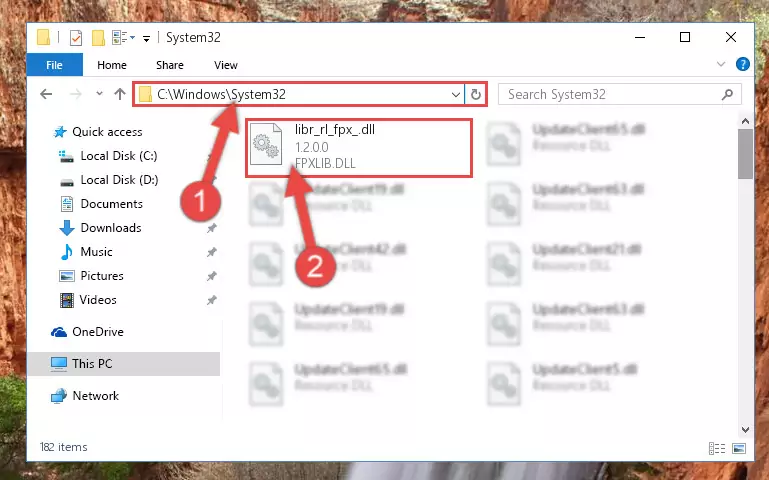Maximize the System32 window
769x480 pixels.
685,37
